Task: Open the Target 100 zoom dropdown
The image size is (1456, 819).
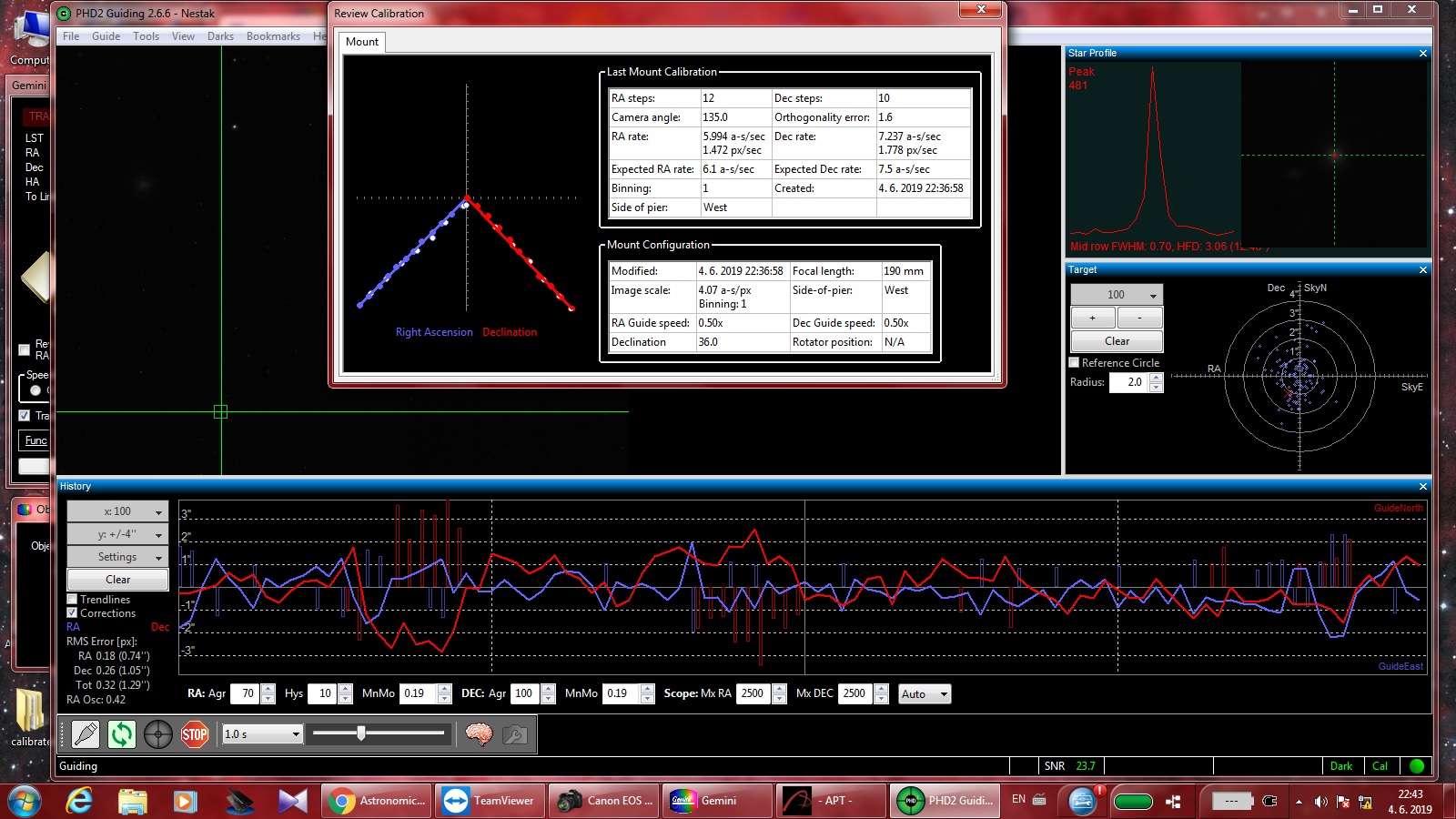Action: pyautogui.click(x=1117, y=295)
